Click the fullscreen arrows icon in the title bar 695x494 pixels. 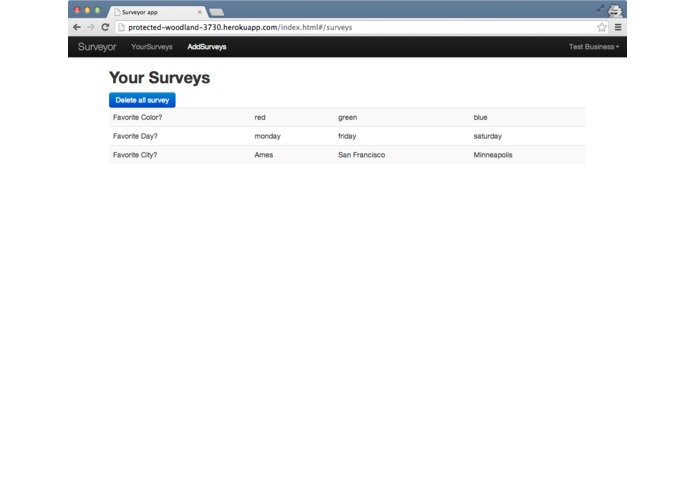(600, 9)
